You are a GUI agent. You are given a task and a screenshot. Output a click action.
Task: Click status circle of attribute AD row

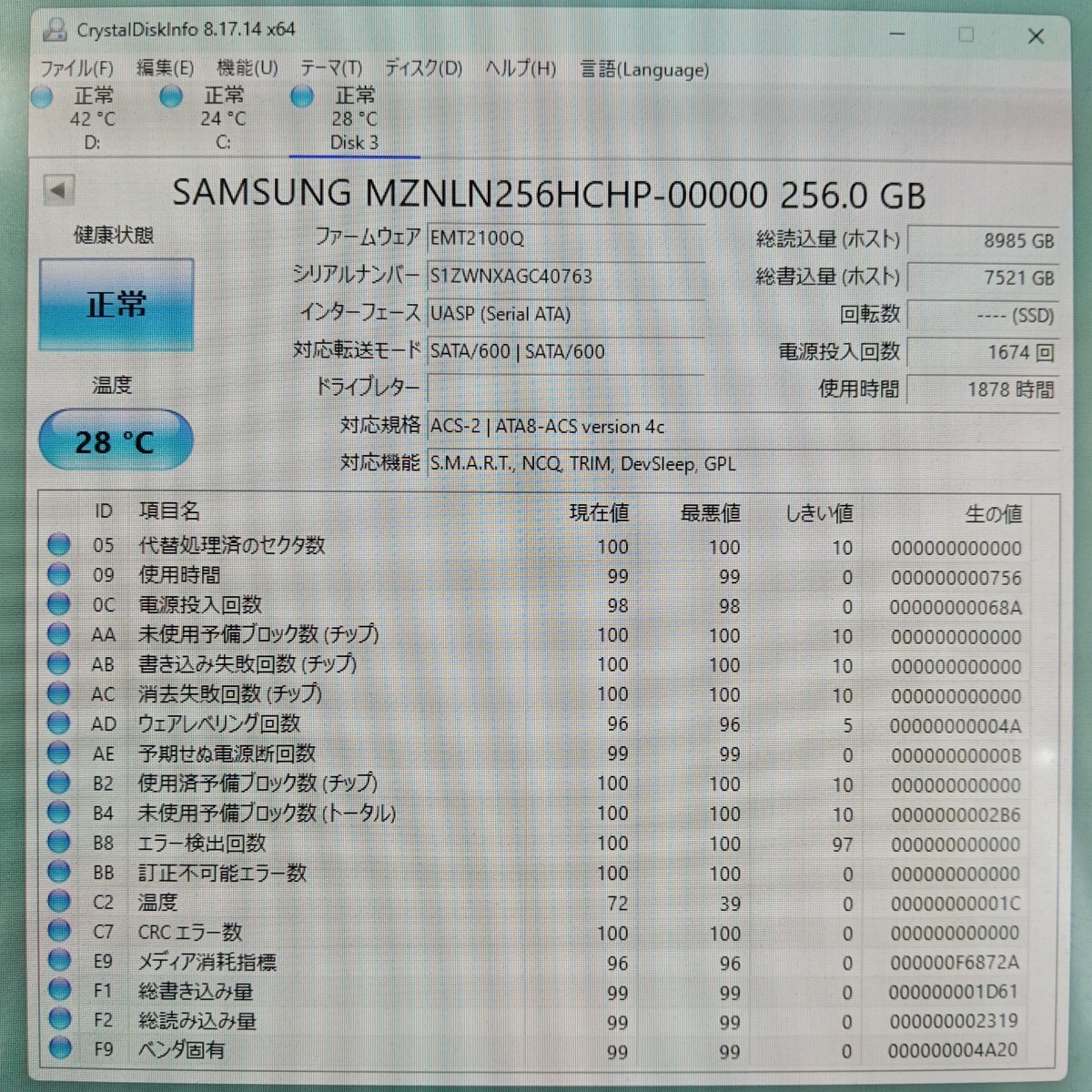pos(59,723)
